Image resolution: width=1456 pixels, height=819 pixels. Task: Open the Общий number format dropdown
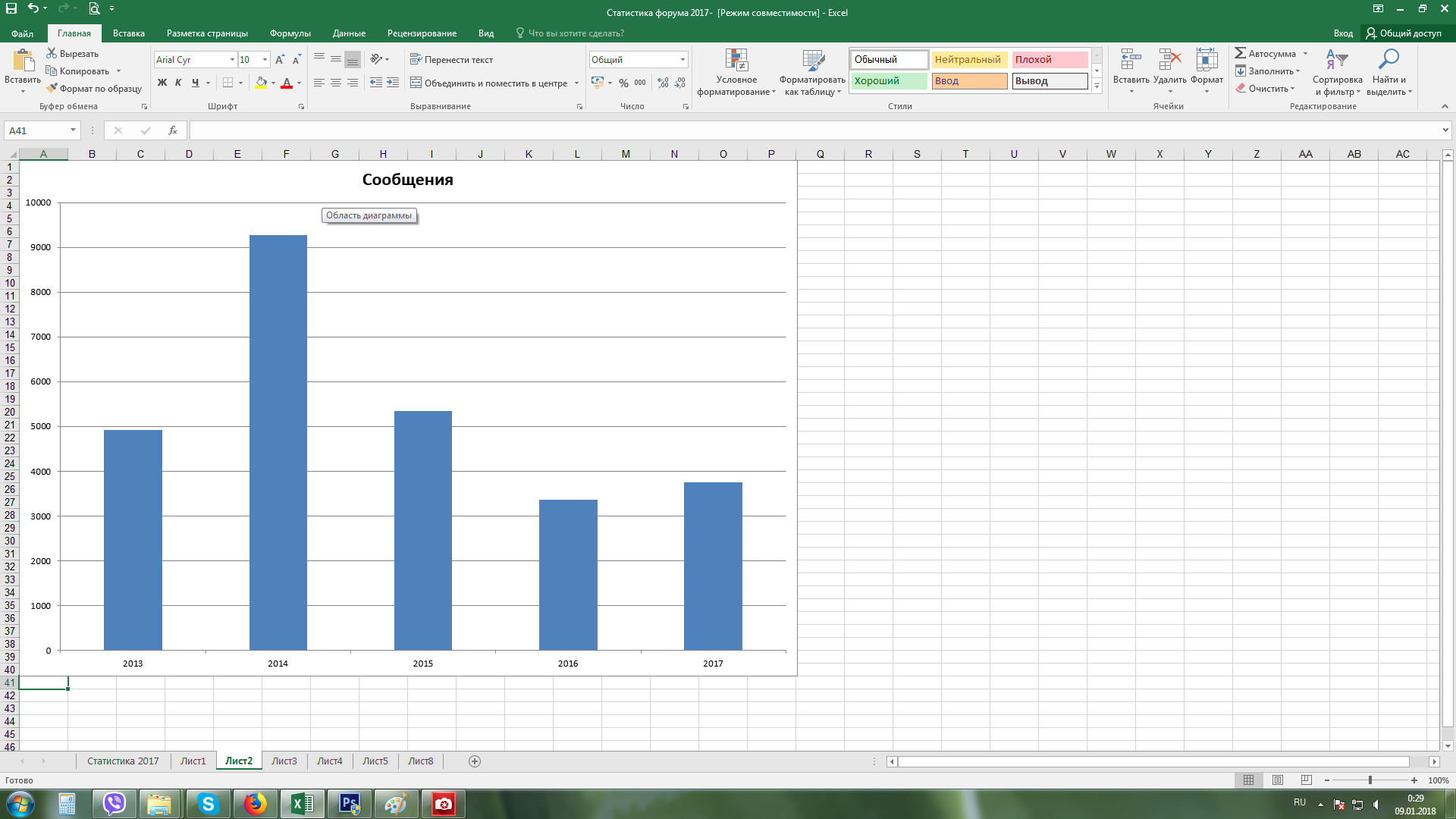682,59
